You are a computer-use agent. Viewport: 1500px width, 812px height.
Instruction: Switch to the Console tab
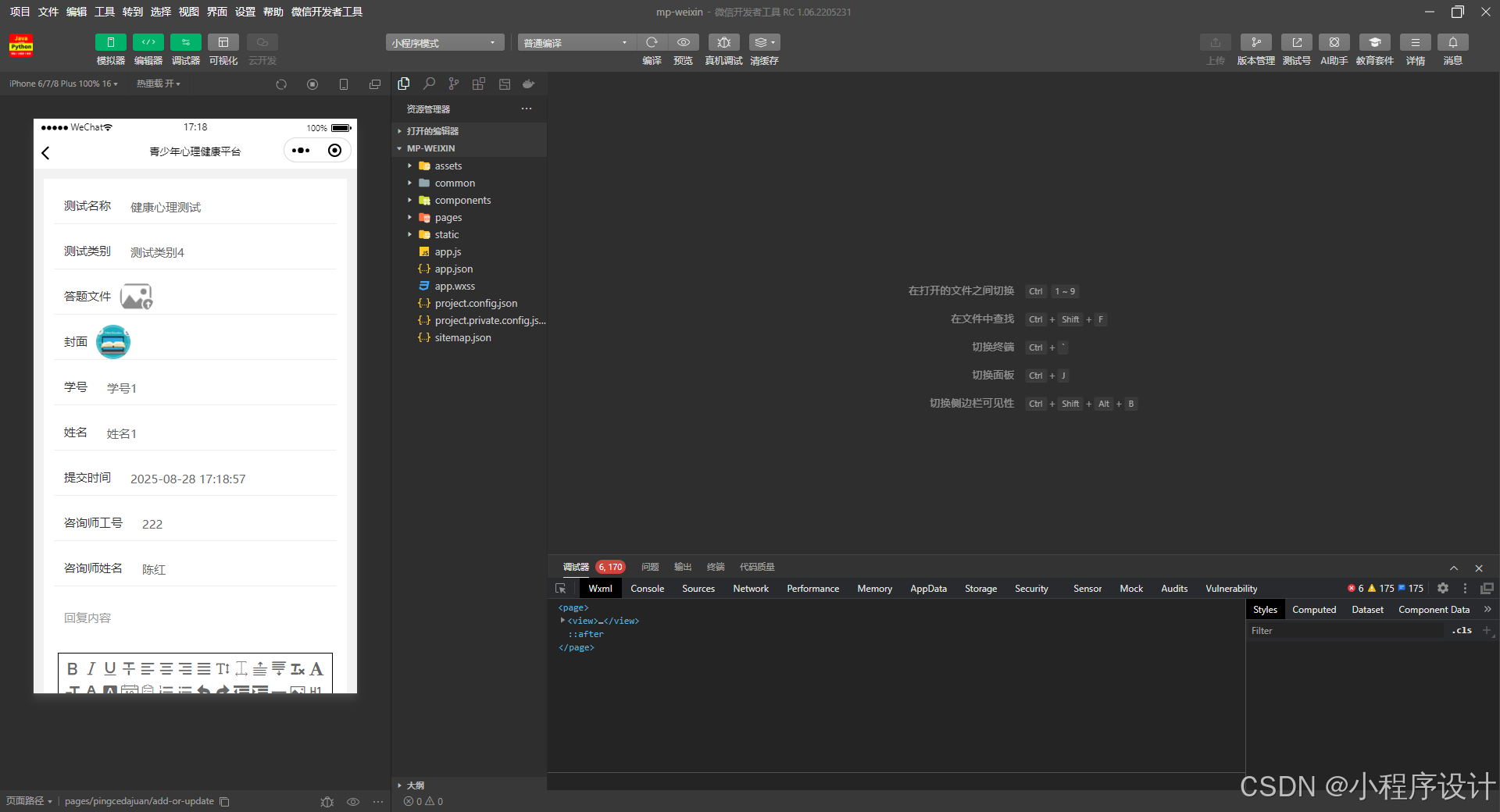tap(647, 589)
